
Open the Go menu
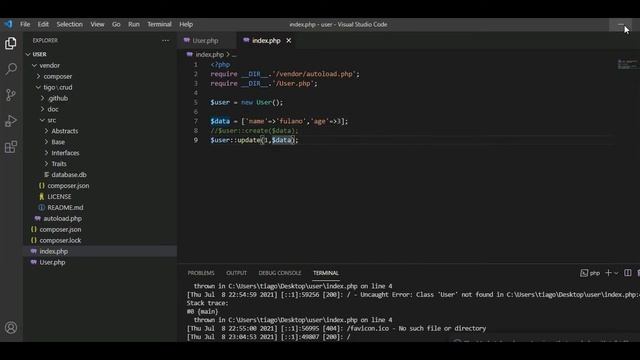click(116, 24)
